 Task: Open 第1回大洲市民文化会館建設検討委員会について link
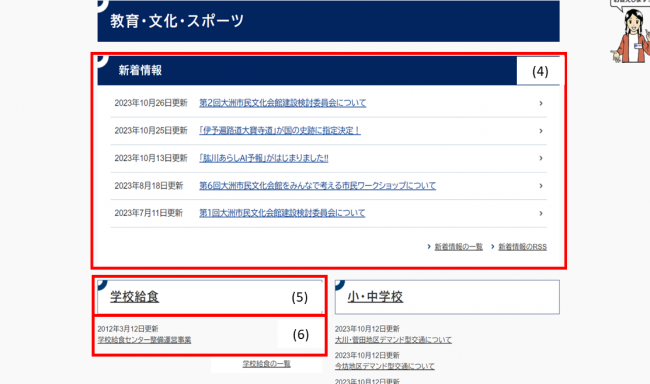282,213
